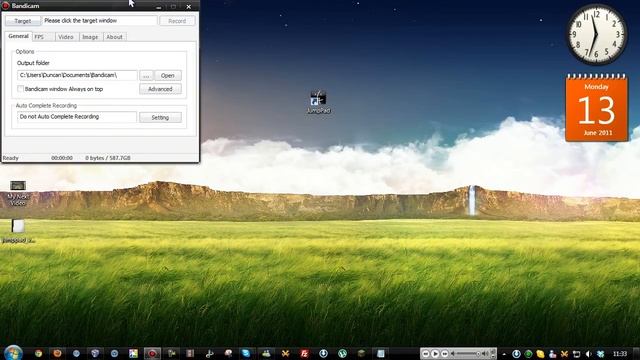The image size is (640, 360).
Task: Switch to the General tab
Action: (19, 36)
